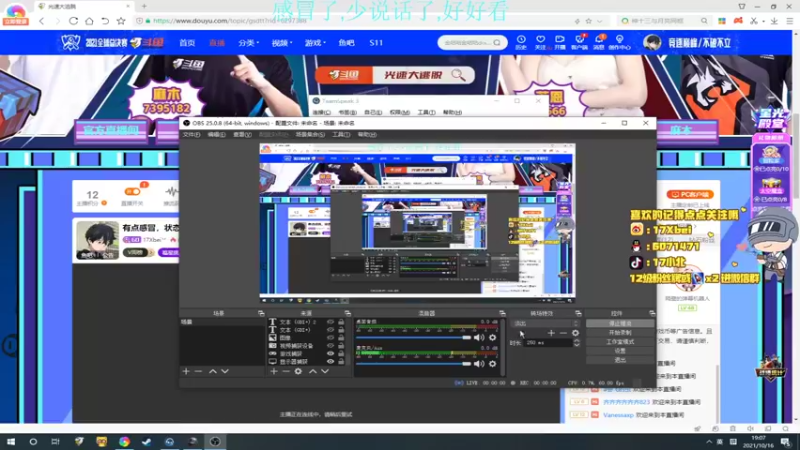Open OBS 设置 settings button

pos(620,351)
